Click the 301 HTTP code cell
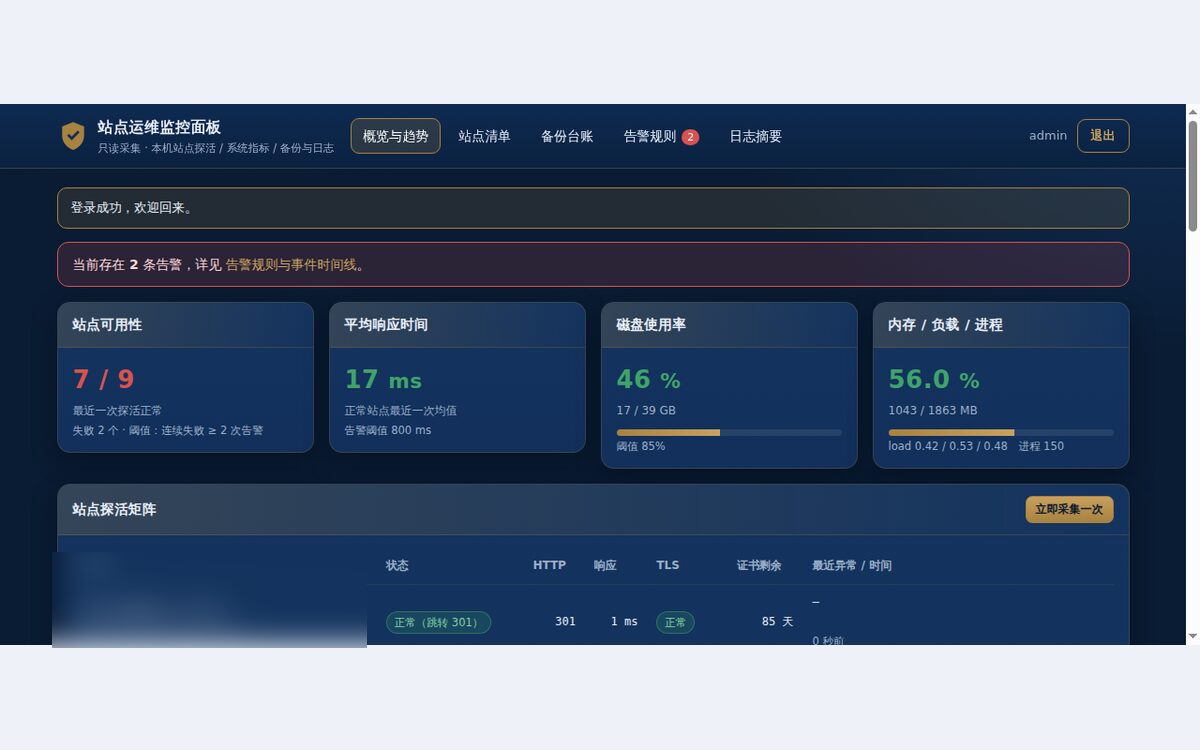Screen dimensions: 1200x750 pyautogui.click(x=565, y=622)
